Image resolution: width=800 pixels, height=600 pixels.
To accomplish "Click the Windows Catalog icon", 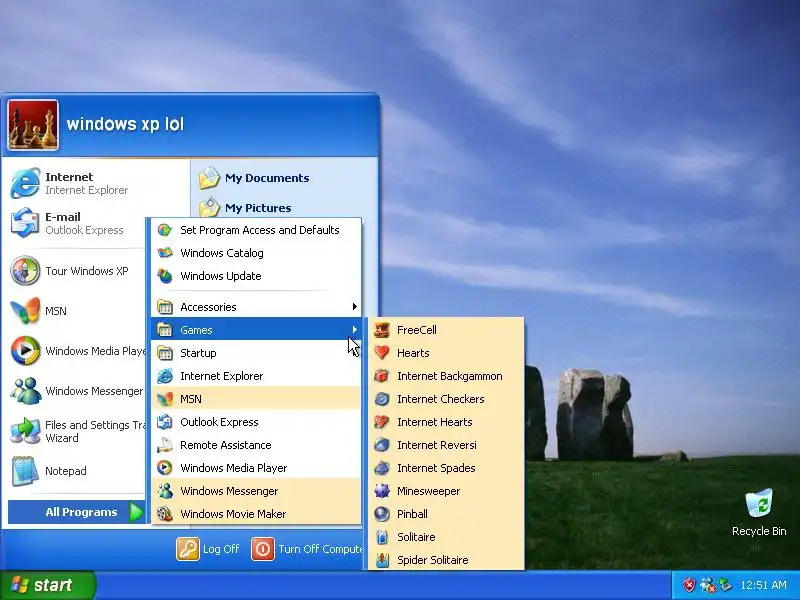I will pos(165,253).
